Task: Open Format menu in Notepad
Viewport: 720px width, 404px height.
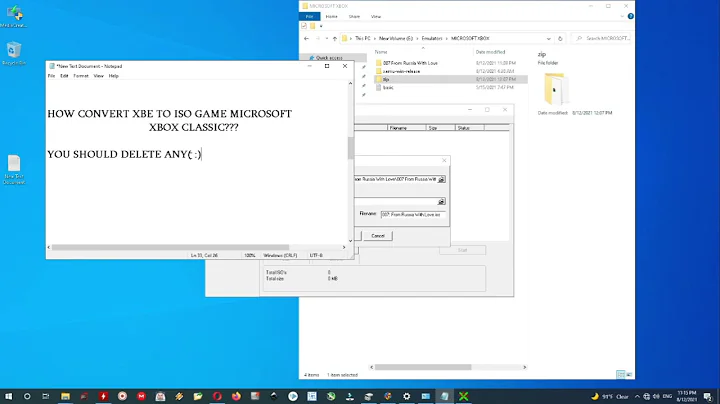Action: (x=81, y=76)
